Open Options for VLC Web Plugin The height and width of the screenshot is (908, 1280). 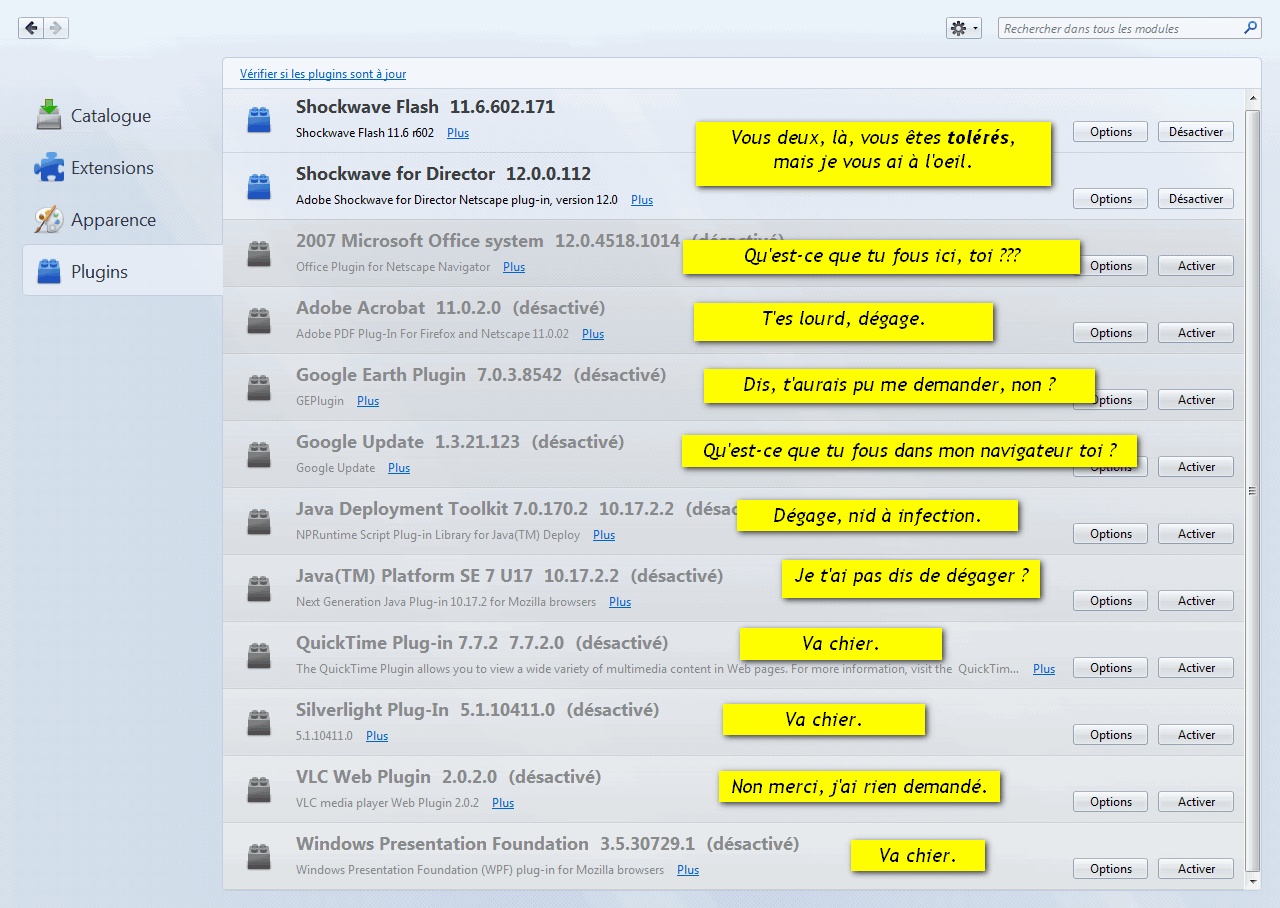pos(1111,802)
